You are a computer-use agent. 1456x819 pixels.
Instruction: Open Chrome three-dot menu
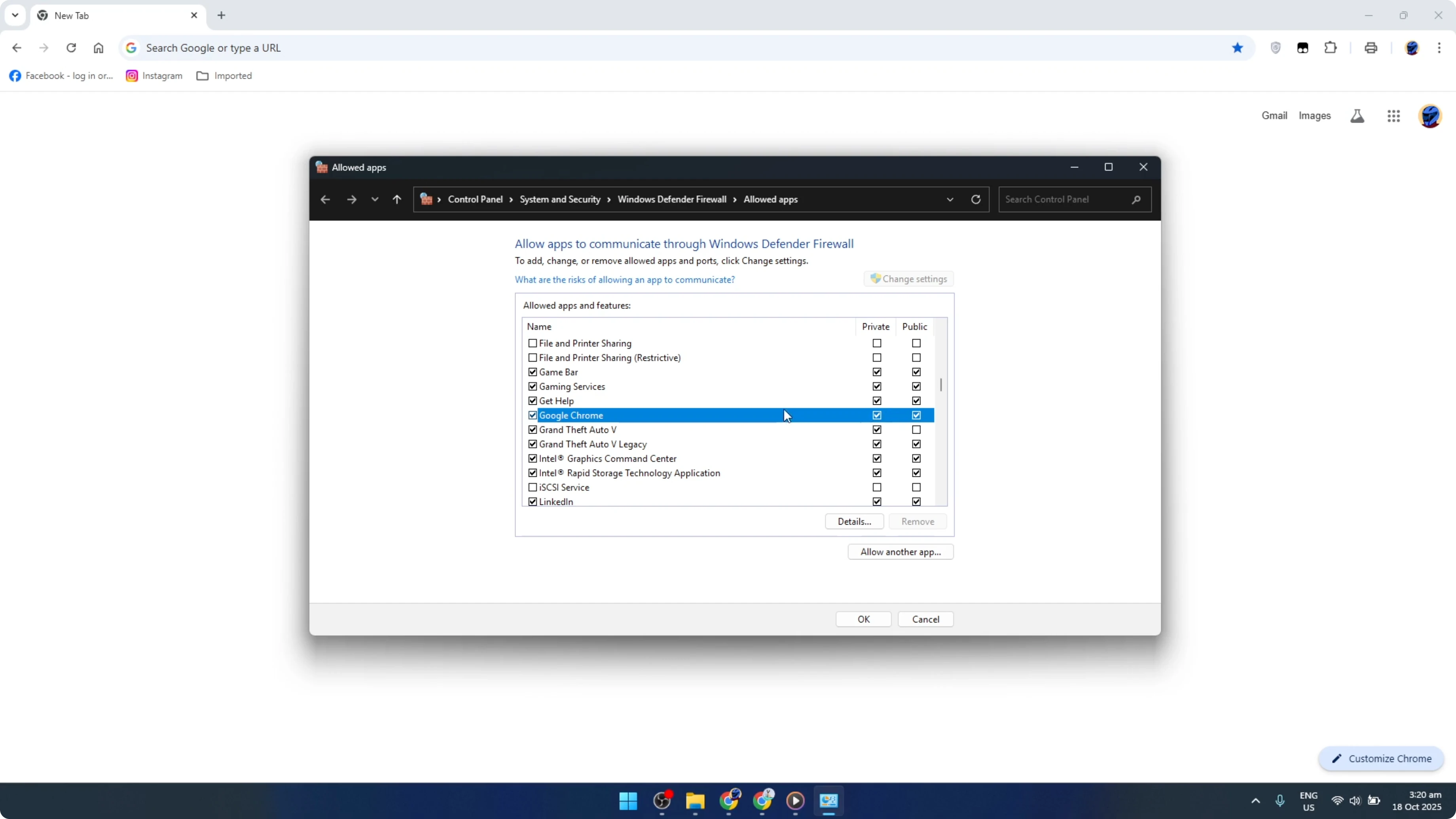1439,48
